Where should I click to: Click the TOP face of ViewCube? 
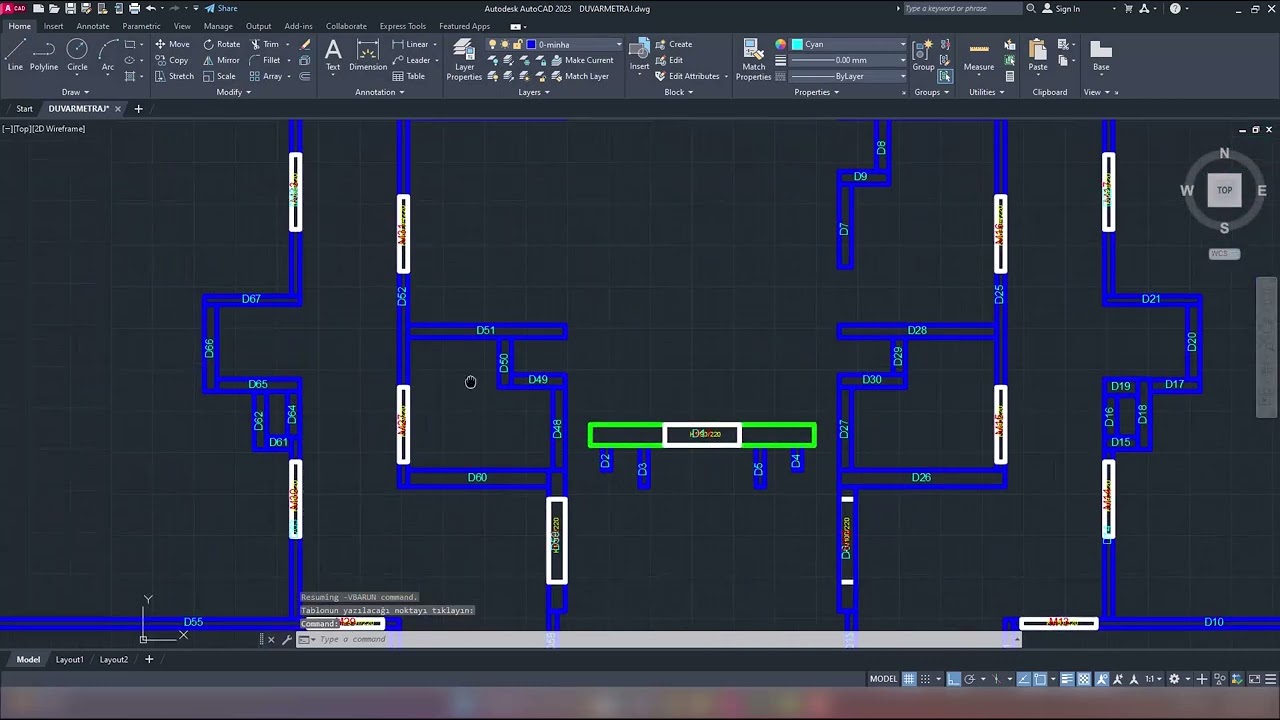(x=1224, y=190)
